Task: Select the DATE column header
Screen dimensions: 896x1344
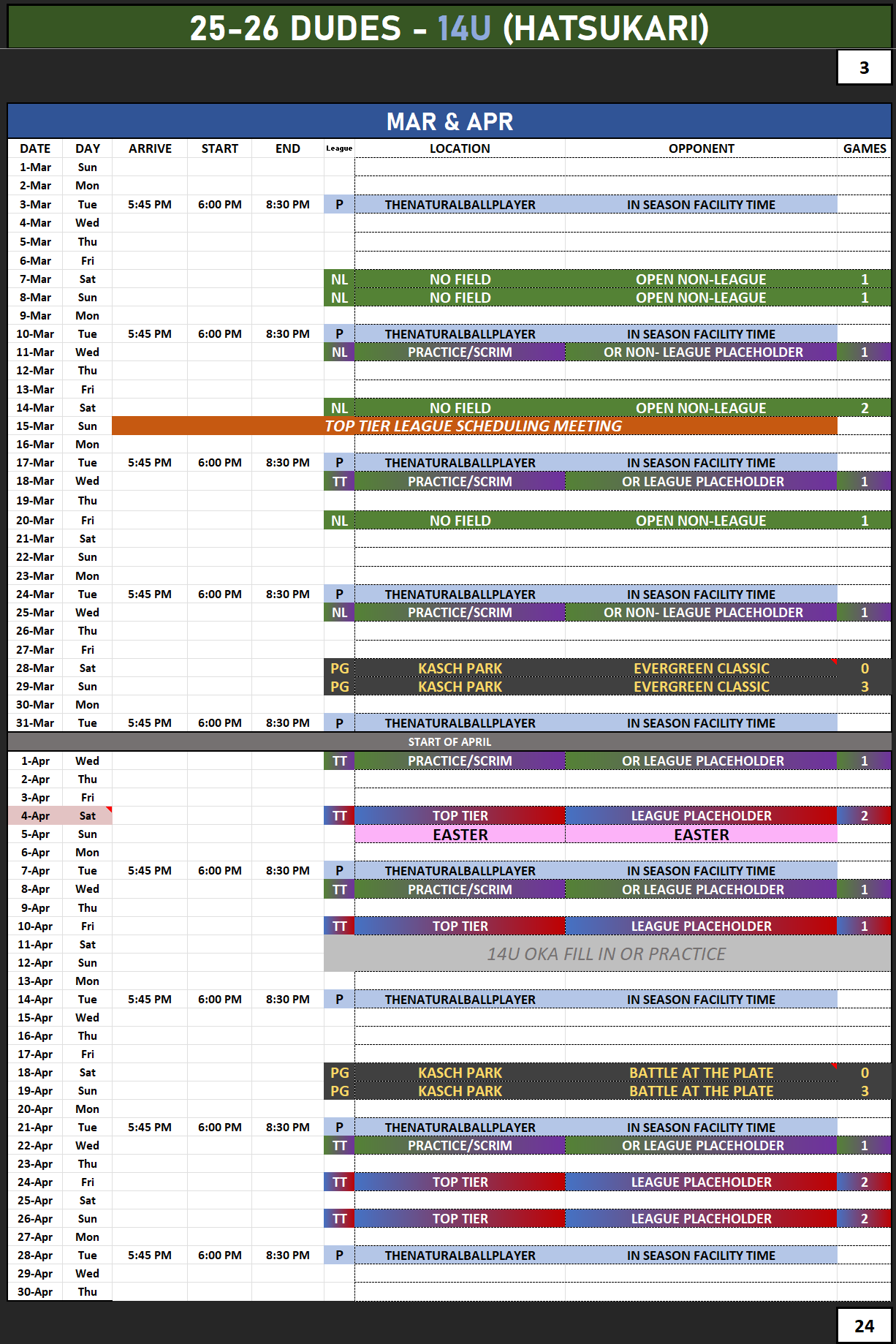Action: tap(35, 148)
